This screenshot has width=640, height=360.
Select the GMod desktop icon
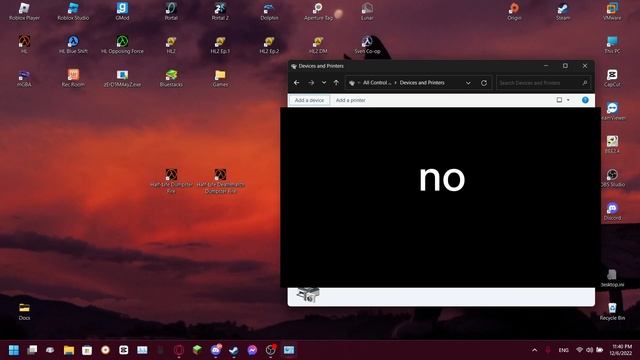tap(122, 11)
